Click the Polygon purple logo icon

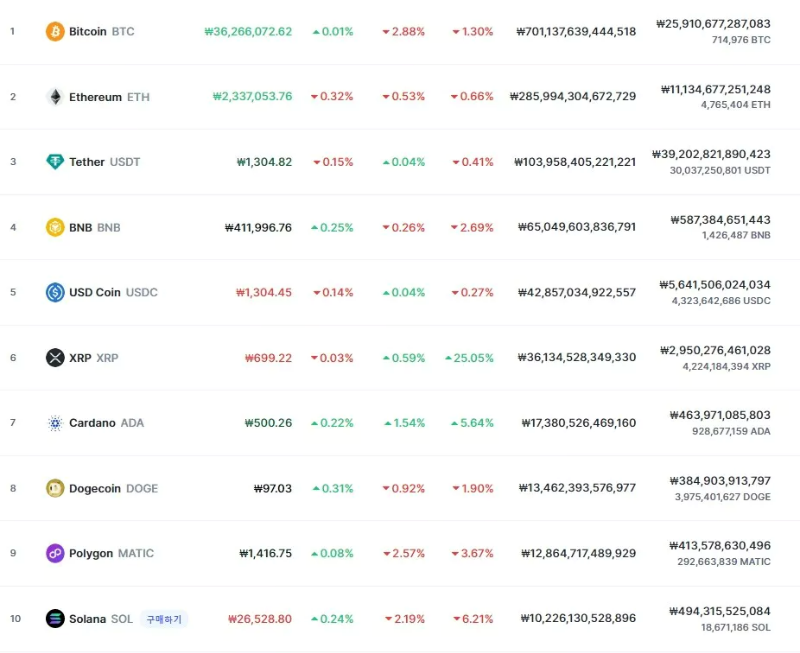(55, 553)
